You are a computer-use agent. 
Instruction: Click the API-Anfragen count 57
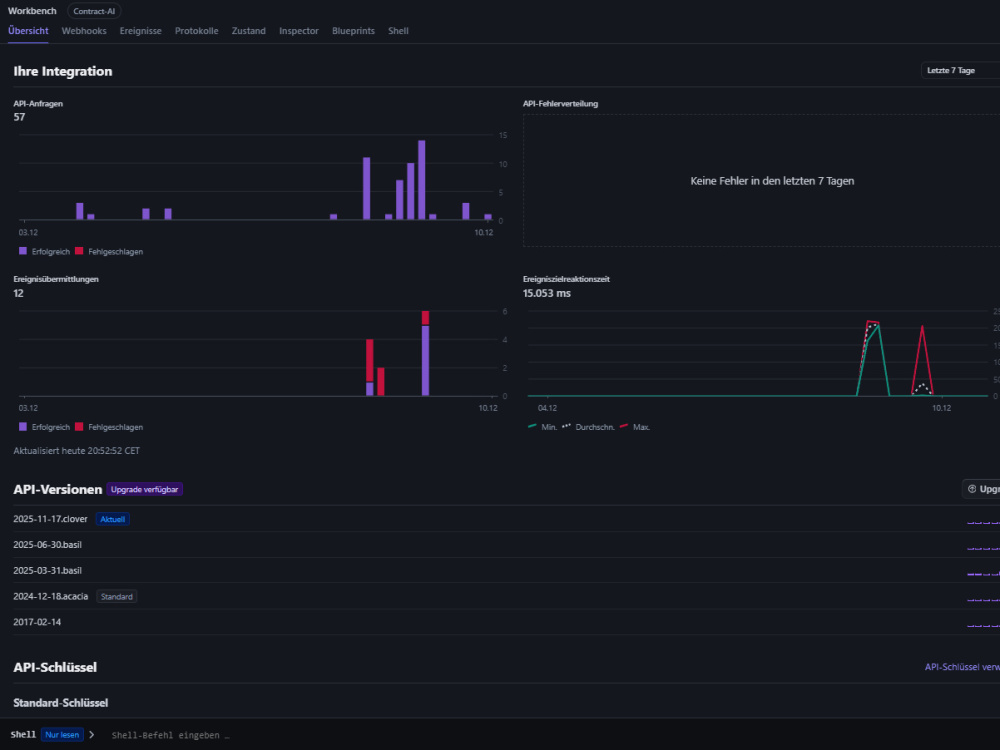19,117
